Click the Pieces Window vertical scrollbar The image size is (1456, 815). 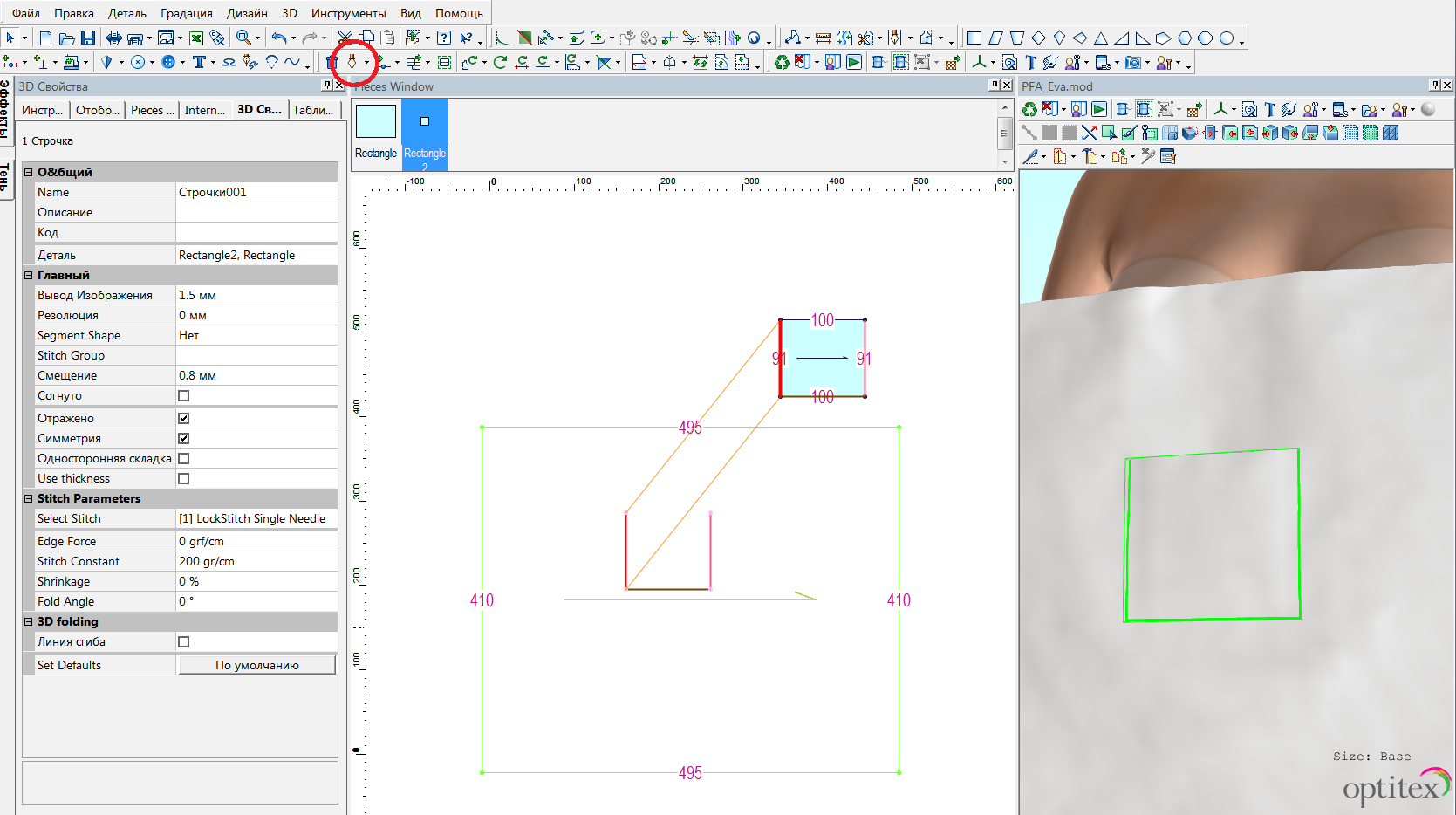click(1005, 134)
